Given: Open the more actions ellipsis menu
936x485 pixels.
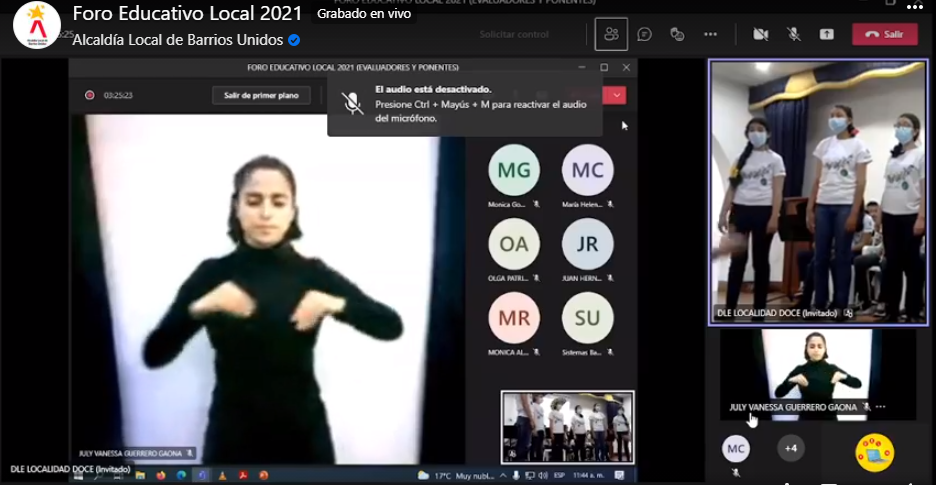Looking at the screenshot, I should (710, 34).
